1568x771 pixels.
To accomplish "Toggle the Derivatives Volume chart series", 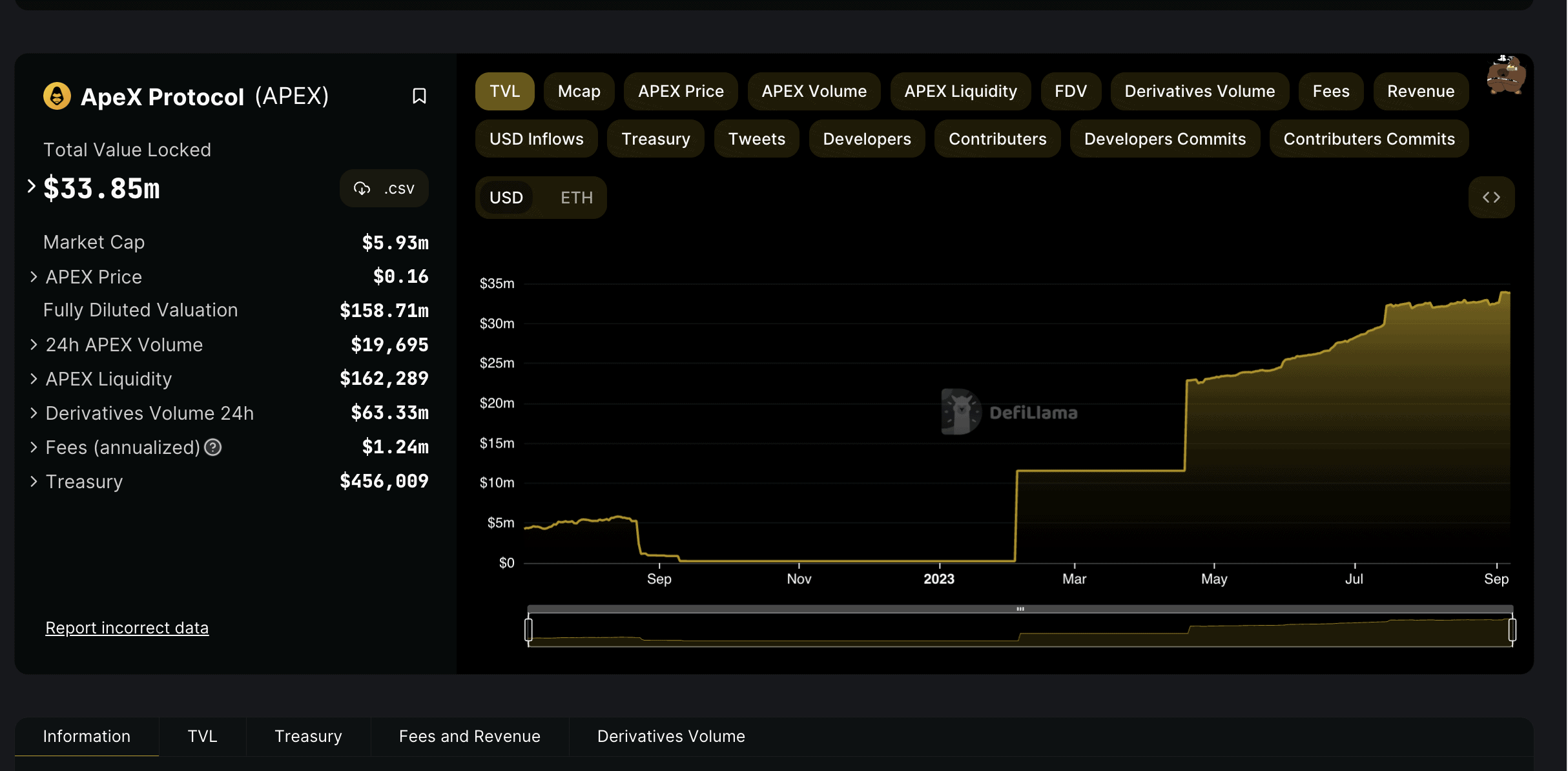I will (x=1199, y=92).
